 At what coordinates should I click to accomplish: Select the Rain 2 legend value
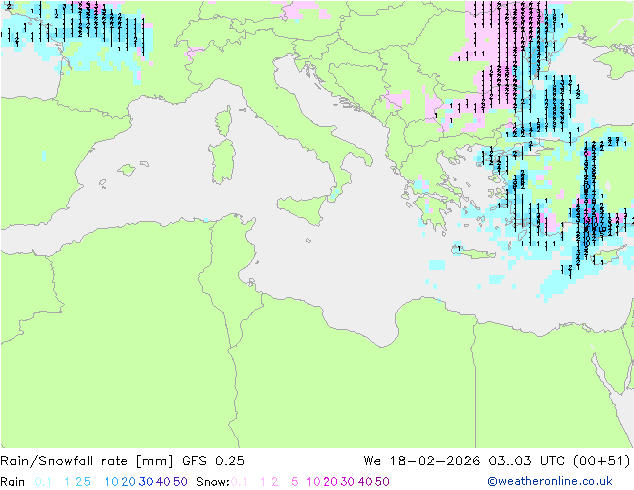(x=78, y=482)
